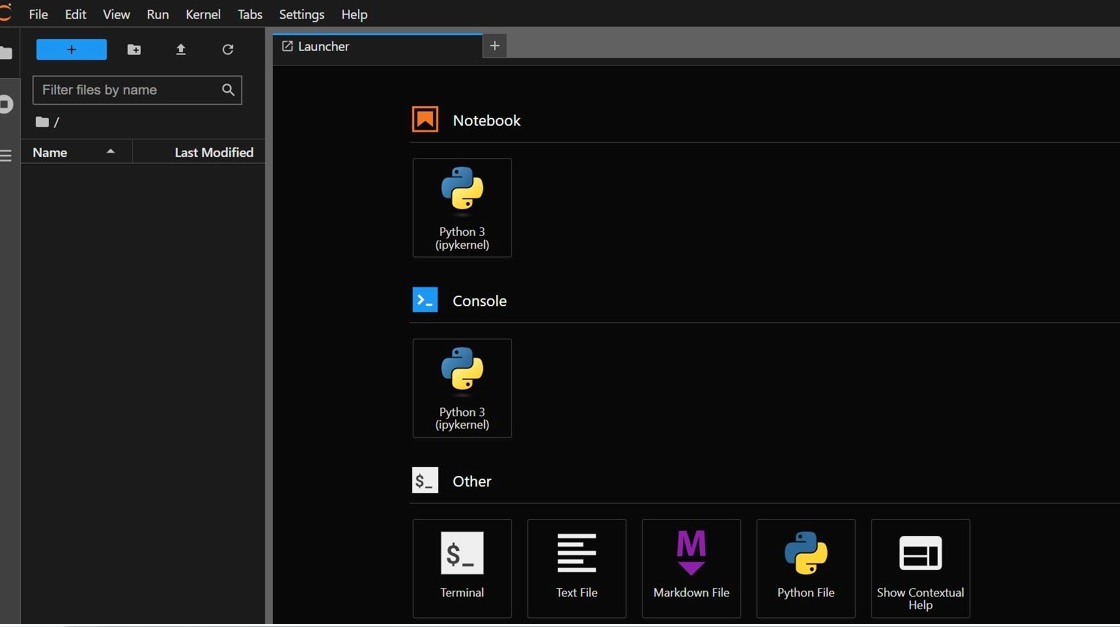Open the Settings menu
Image resolution: width=1120 pixels, height=627 pixels.
301,14
